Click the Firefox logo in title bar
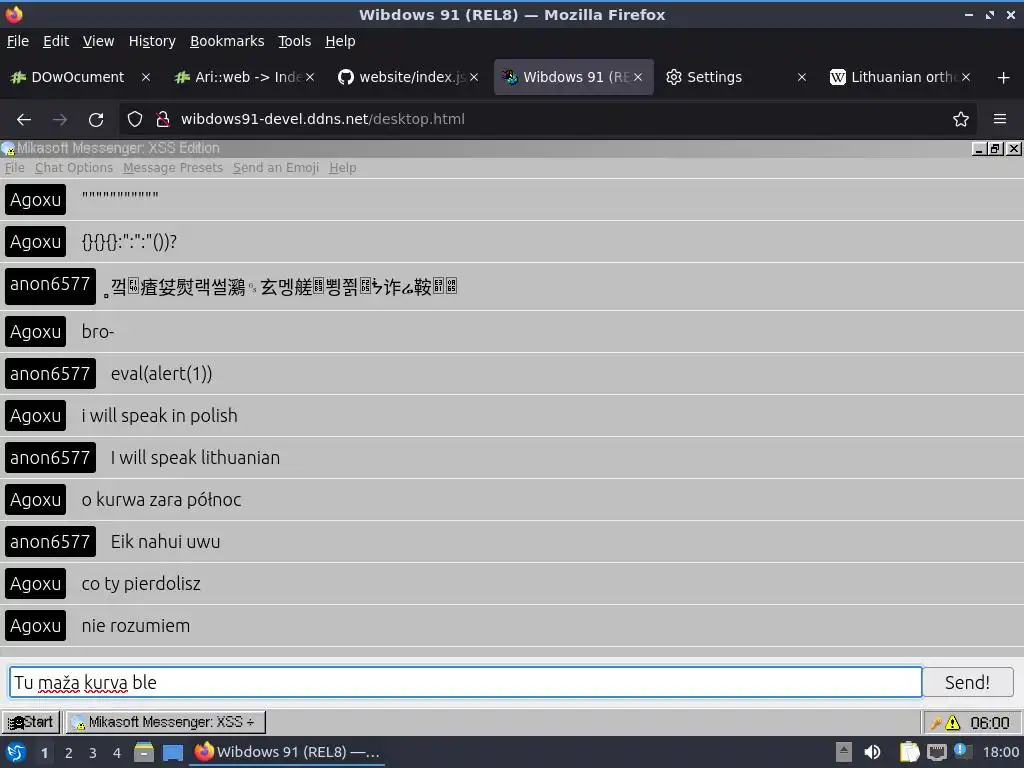 point(14,14)
